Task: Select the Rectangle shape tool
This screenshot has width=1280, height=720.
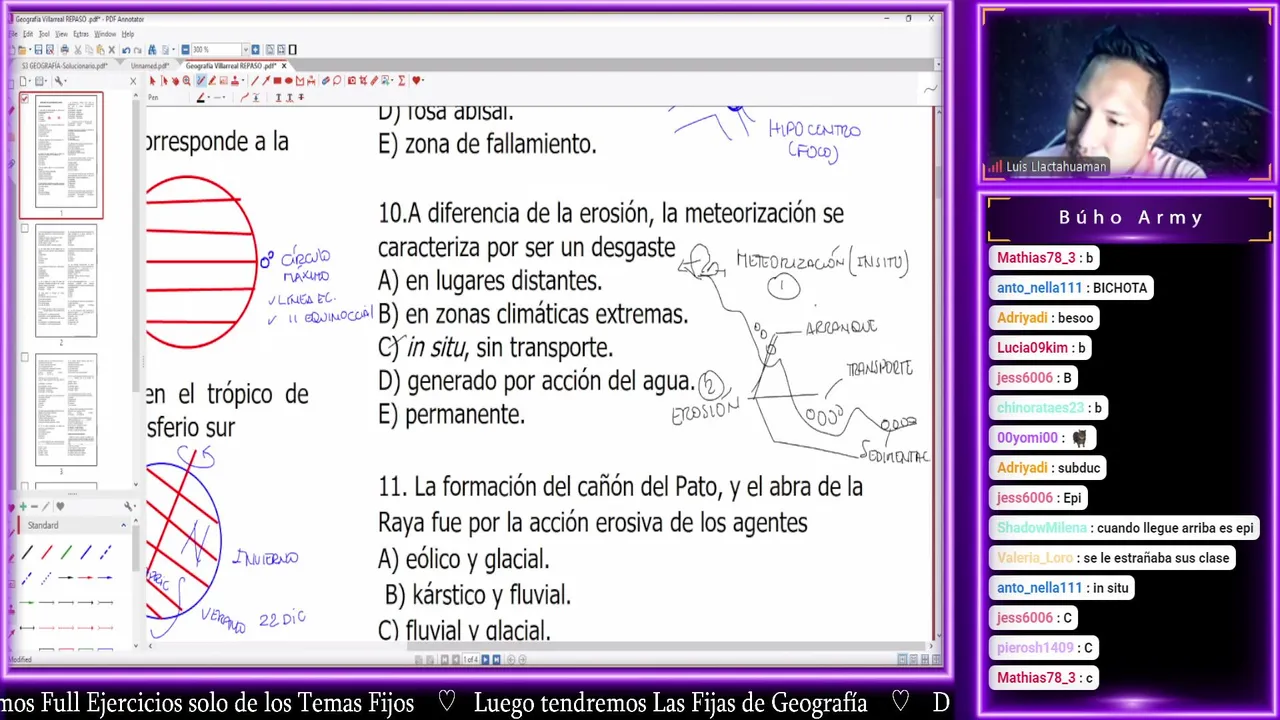Action: 277,81
